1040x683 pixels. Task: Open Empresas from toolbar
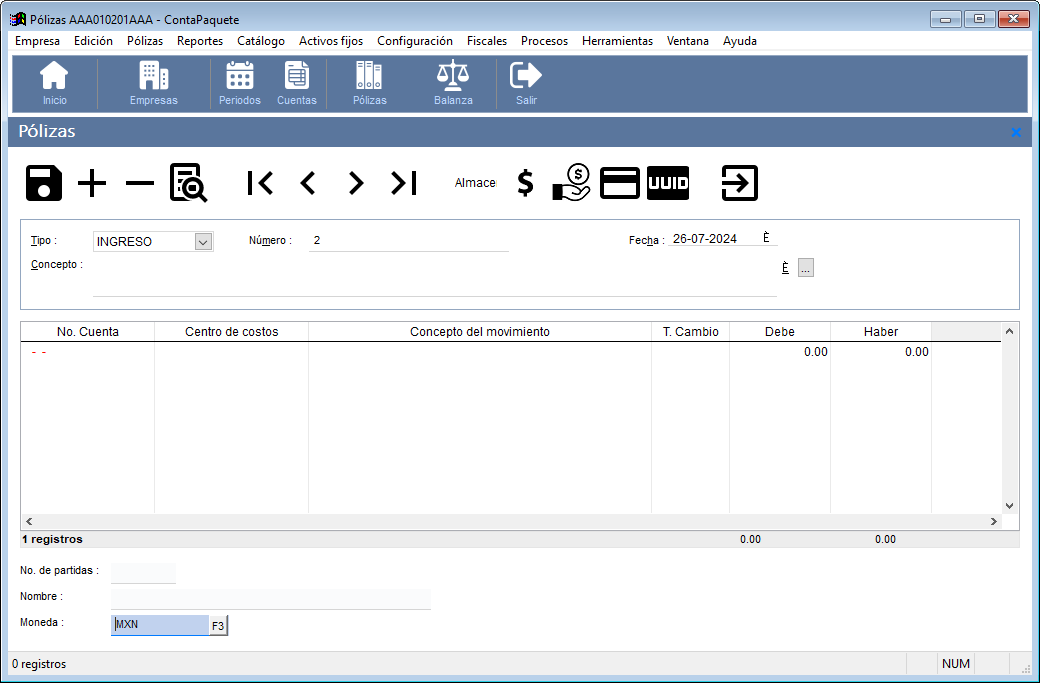click(153, 83)
